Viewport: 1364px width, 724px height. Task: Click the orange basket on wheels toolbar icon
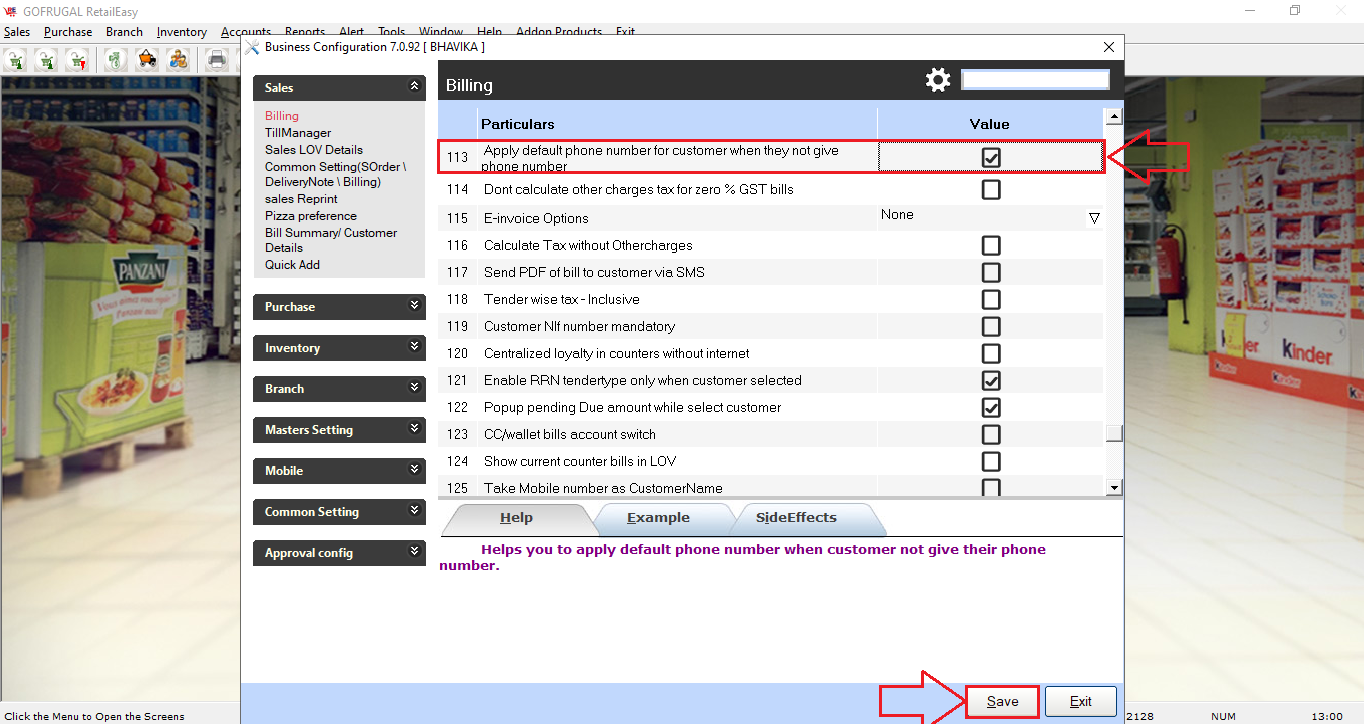[x=147, y=60]
